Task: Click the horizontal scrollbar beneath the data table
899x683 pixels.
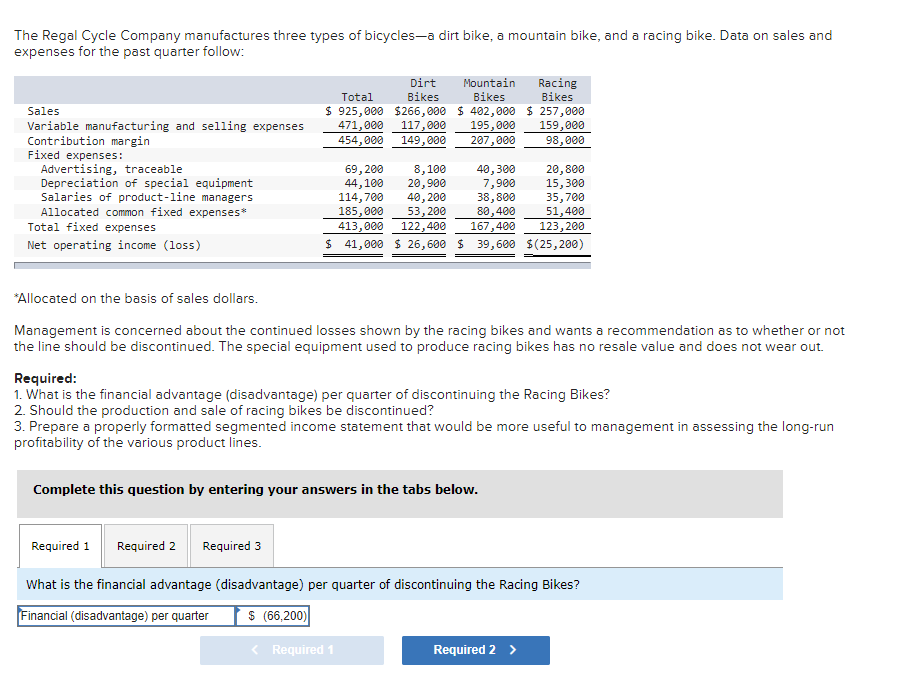Action: 302,266
